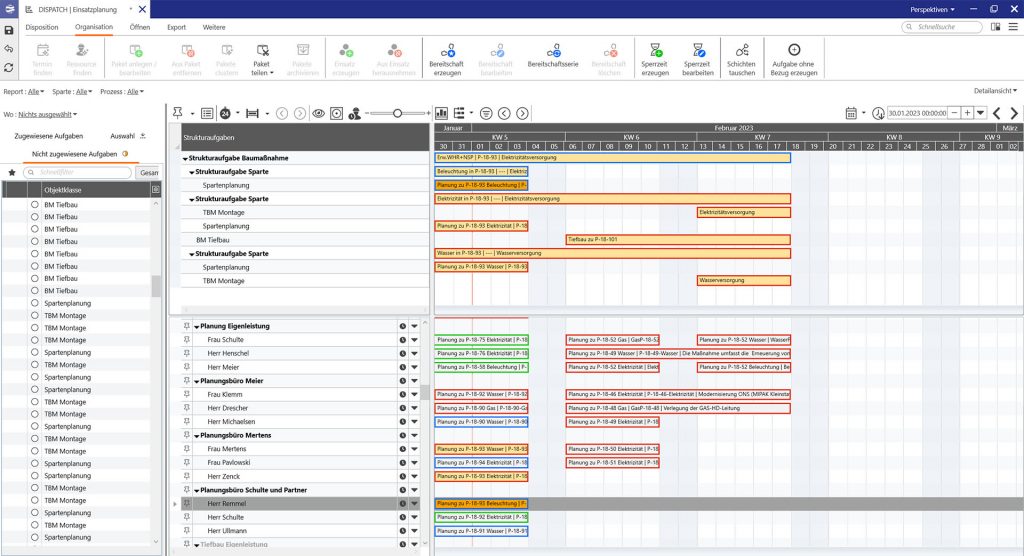Switch to the Disposition ribbon tab
Image resolution: width=1024 pixels, height=556 pixels.
[42, 27]
